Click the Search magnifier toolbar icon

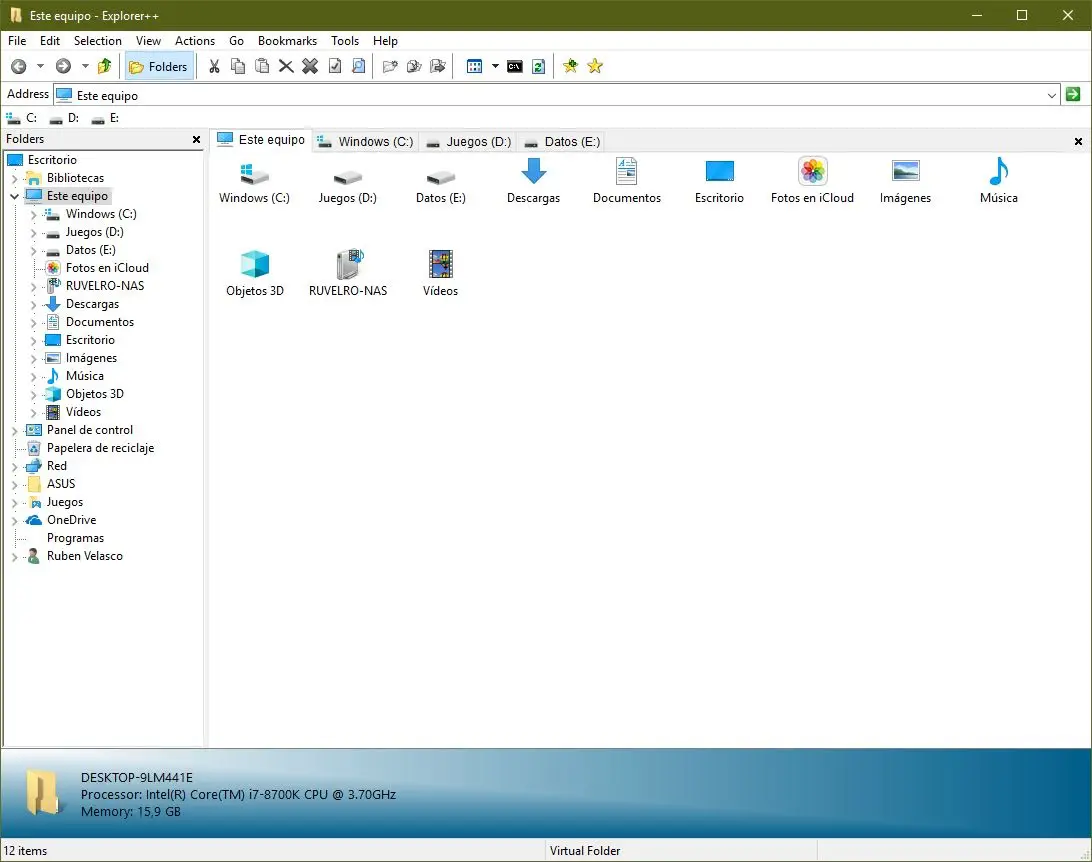358,66
